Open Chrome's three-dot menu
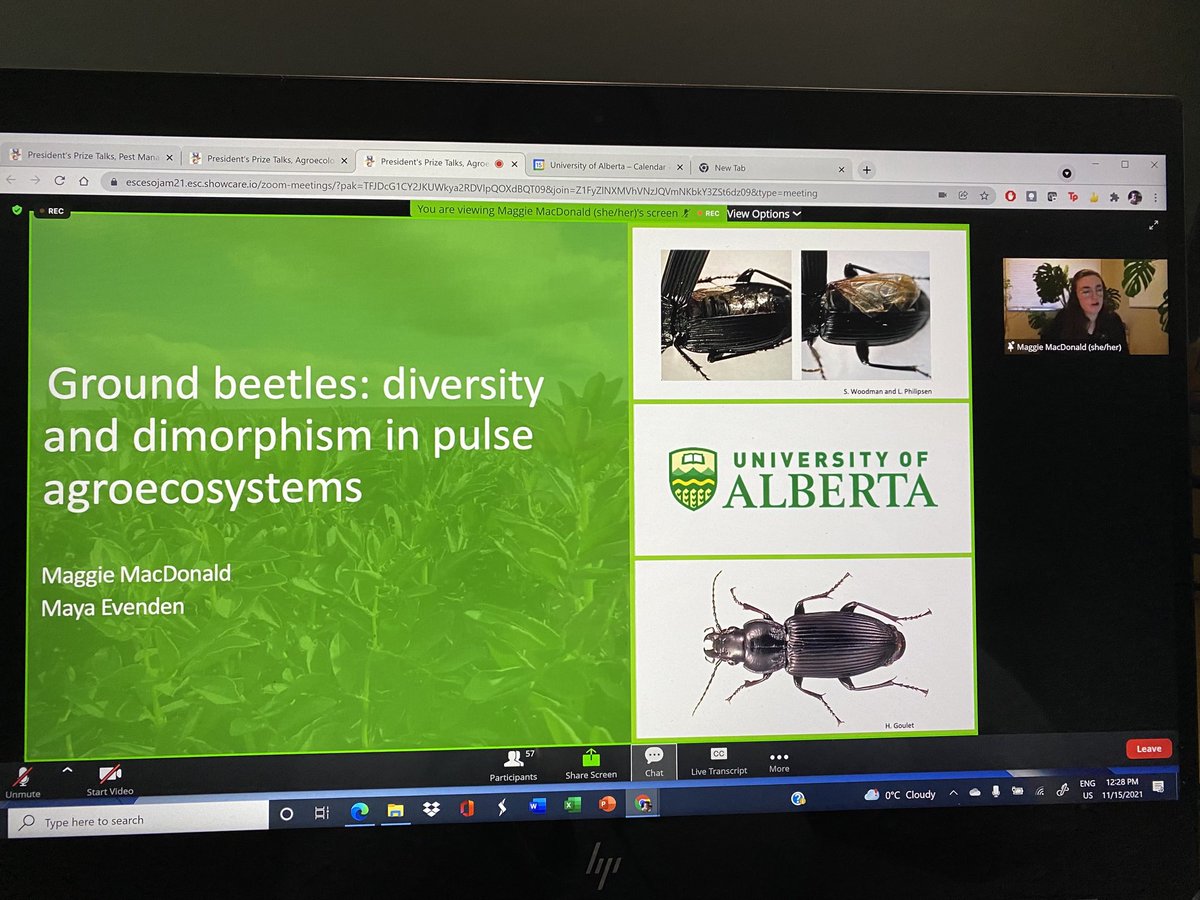The width and height of the screenshot is (1200, 900). [1156, 198]
